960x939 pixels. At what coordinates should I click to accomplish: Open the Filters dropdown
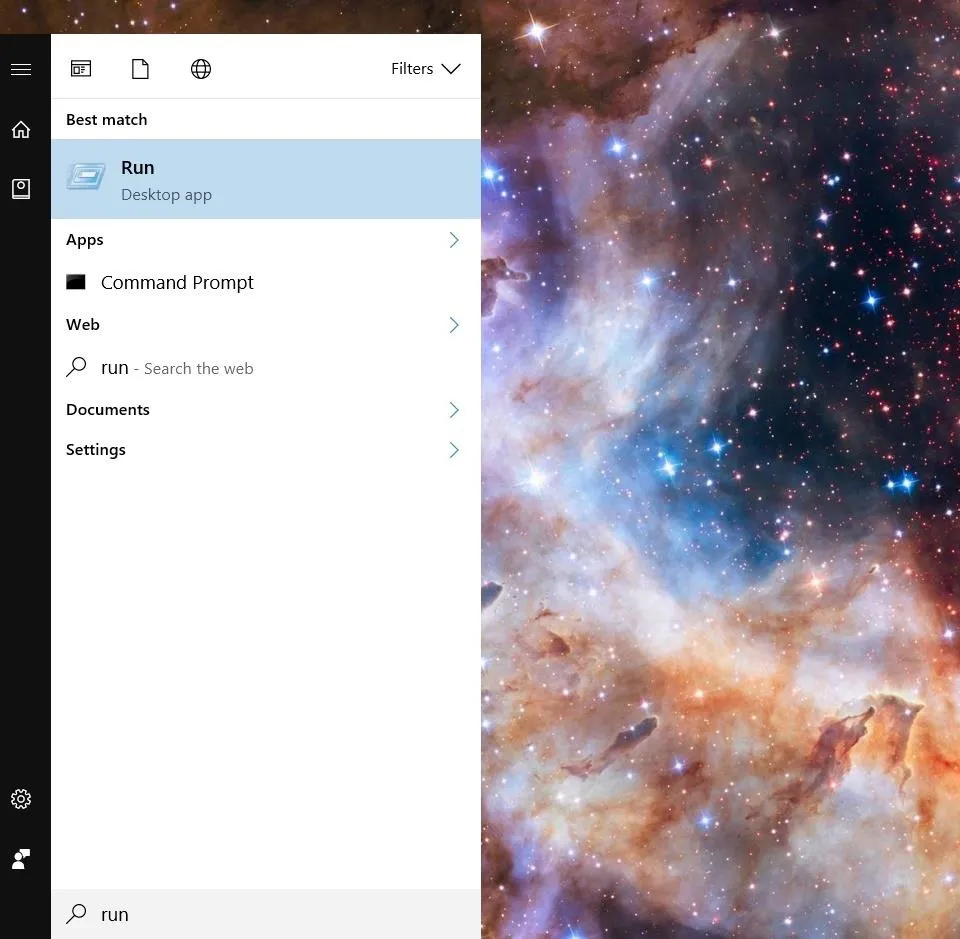point(426,69)
